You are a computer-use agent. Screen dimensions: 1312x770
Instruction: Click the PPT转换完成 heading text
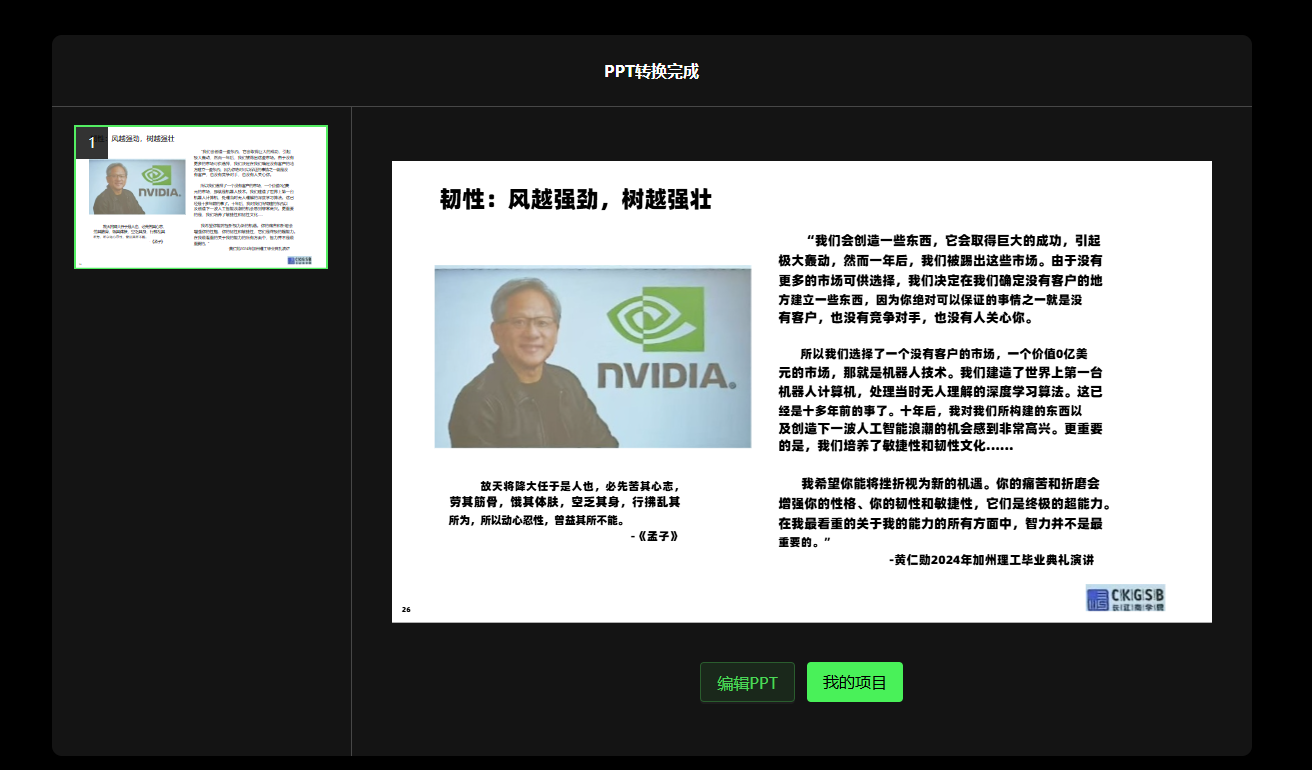click(651, 72)
